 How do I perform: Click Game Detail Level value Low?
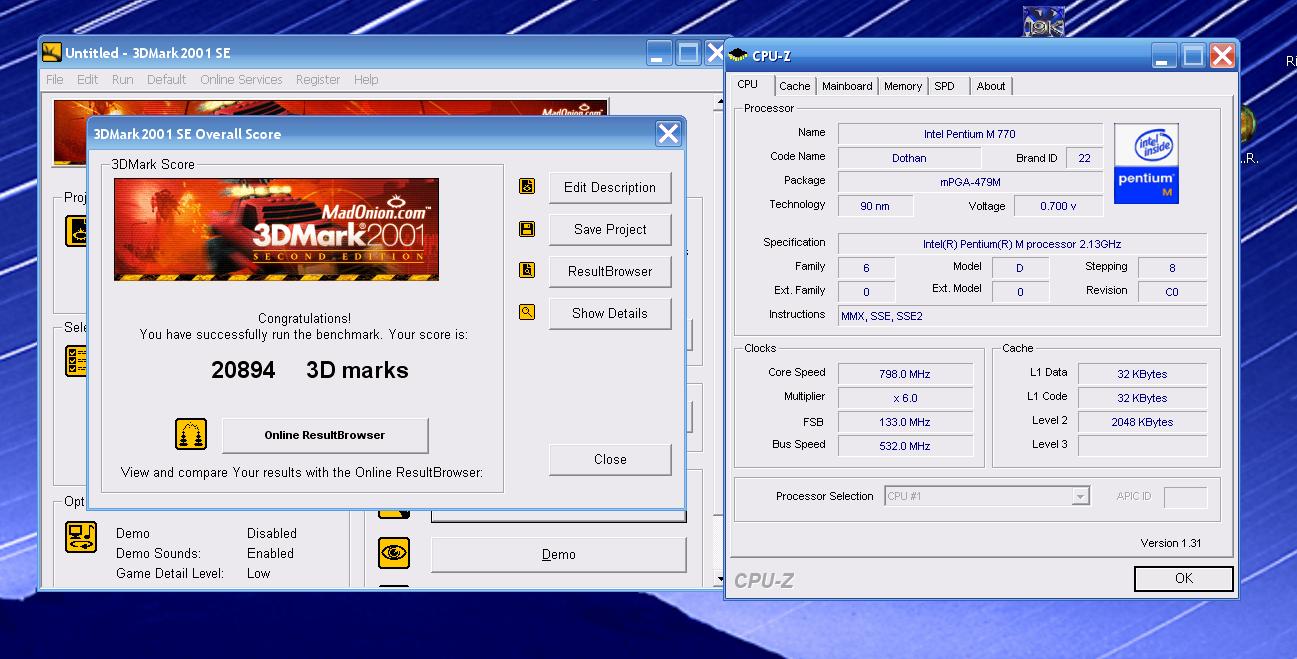point(259,573)
